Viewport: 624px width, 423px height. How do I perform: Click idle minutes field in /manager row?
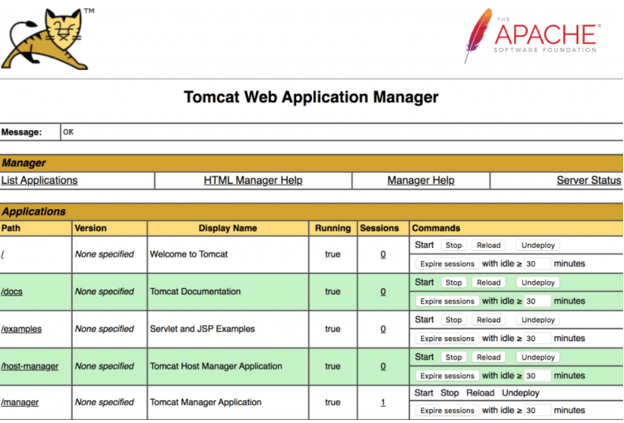point(537,410)
